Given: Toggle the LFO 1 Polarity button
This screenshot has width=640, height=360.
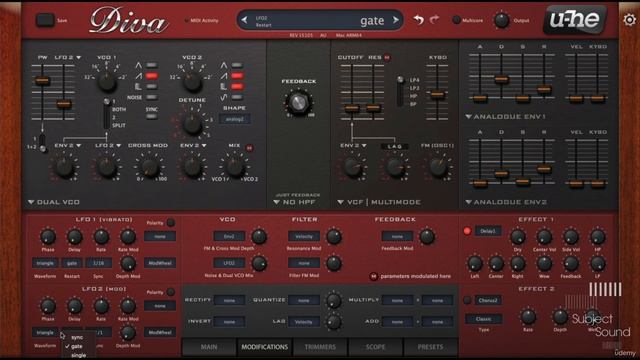Looking at the screenshot, I should click(171, 223).
